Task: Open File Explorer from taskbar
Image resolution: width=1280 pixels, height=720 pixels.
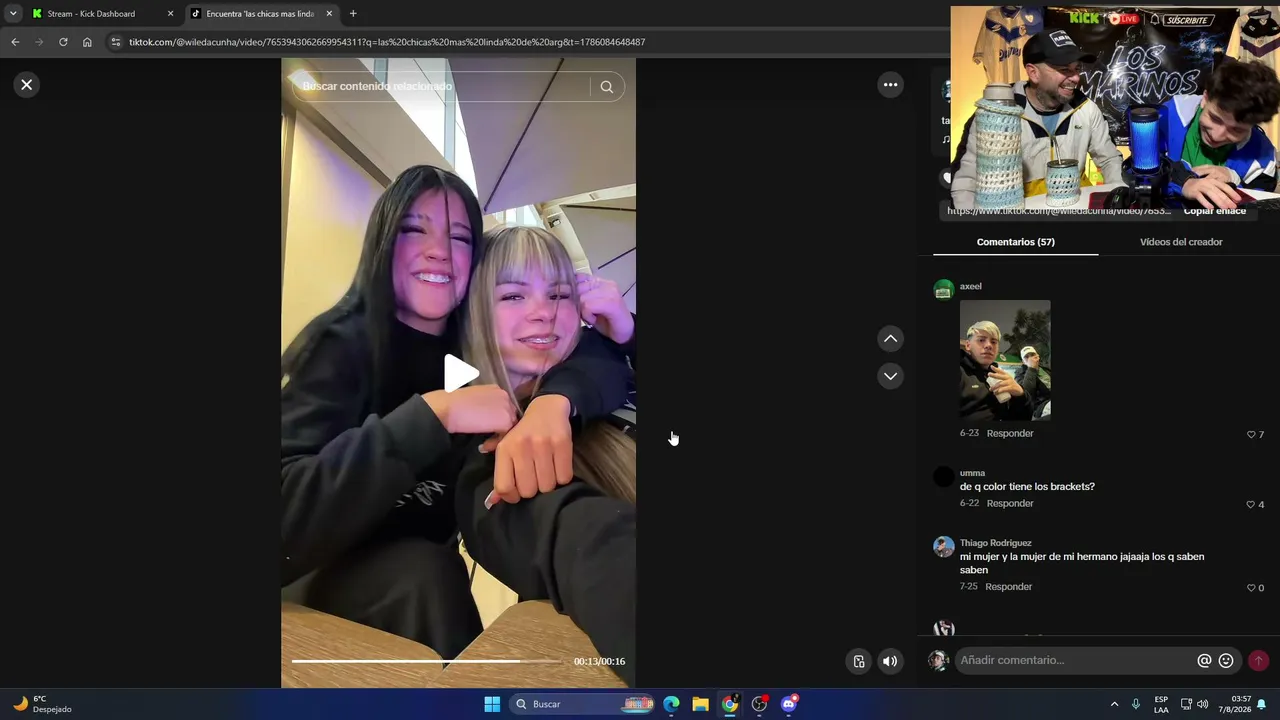Action: 700,704
